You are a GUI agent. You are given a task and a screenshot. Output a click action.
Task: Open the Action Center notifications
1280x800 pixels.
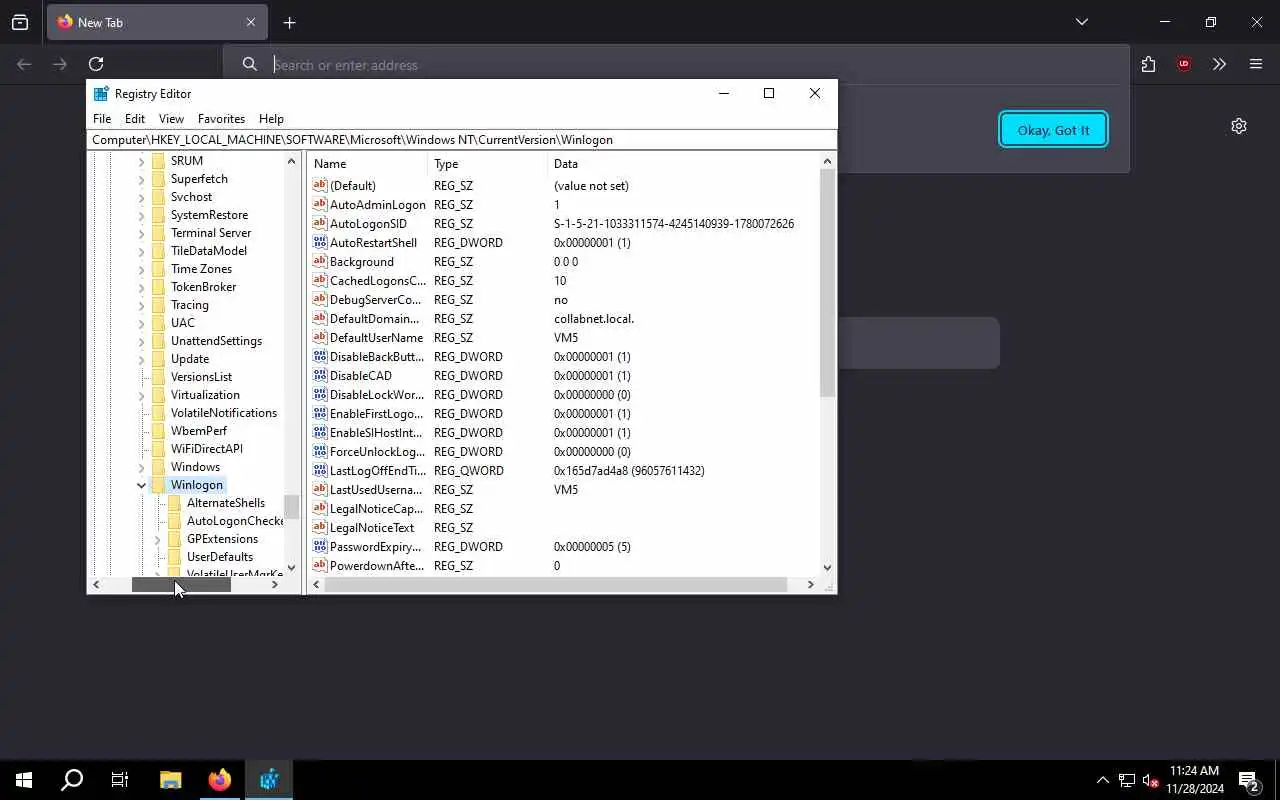1249,780
